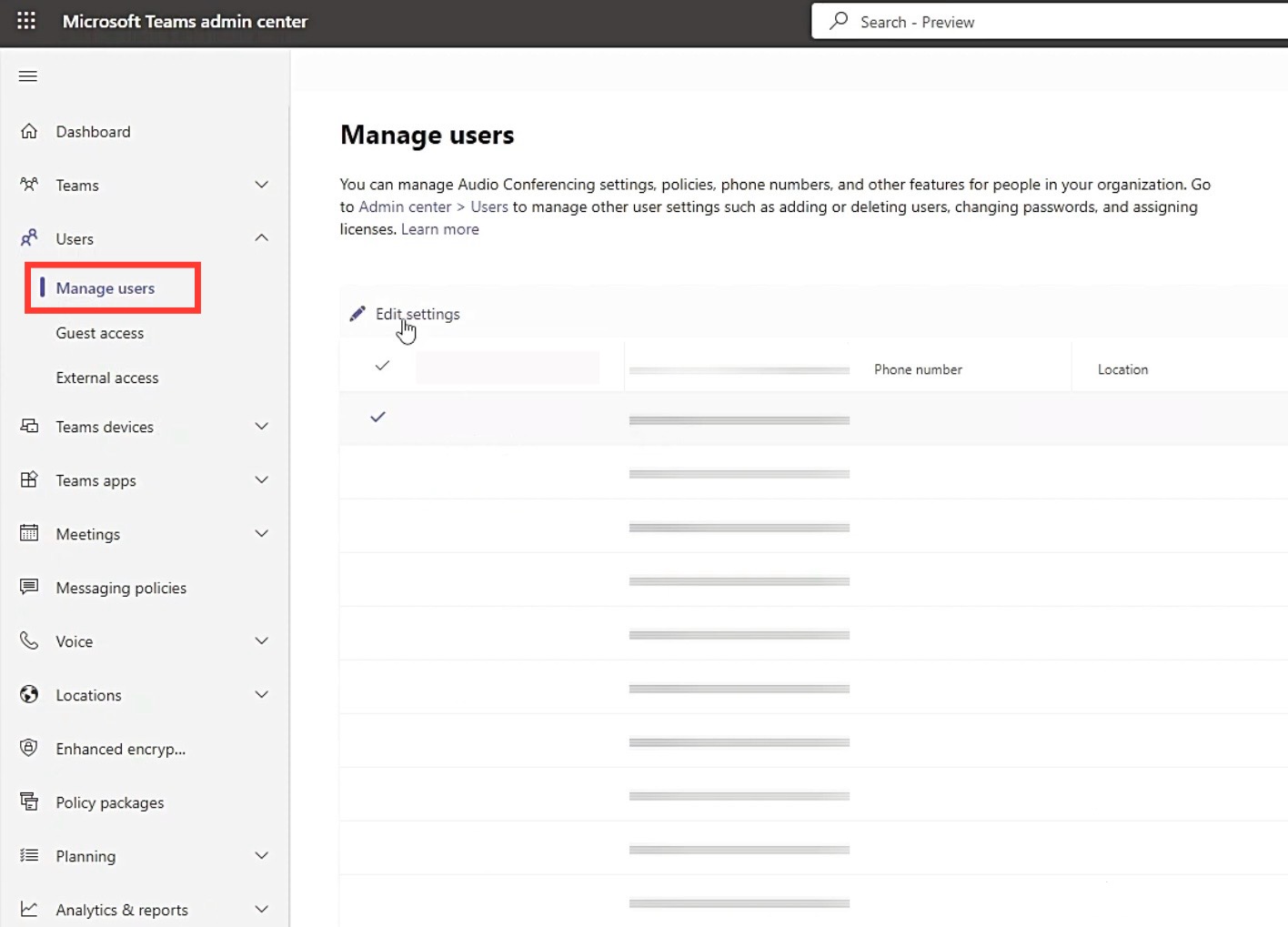The width and height of the screenshot is (1288, 927).
Task: Follow the Users link in description
Action: point(489,207)
